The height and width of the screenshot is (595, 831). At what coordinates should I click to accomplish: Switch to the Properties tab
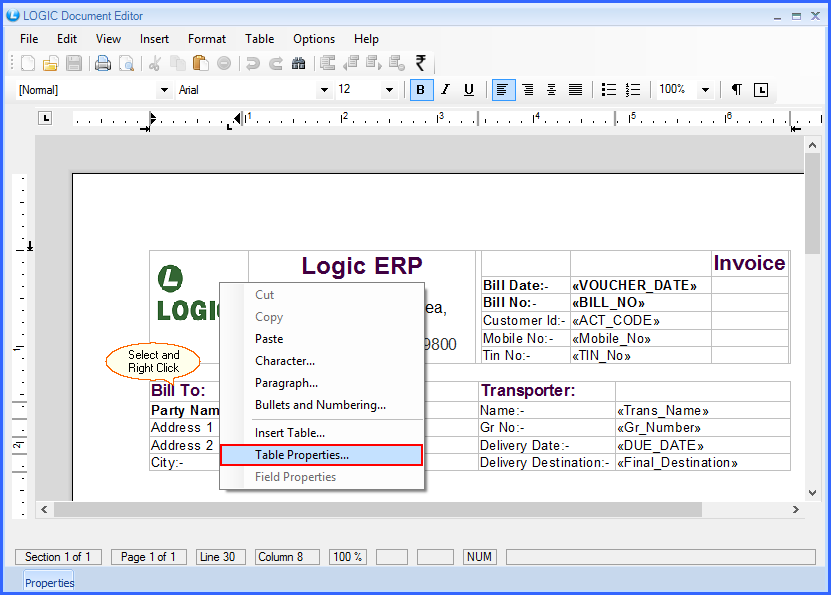49,583
